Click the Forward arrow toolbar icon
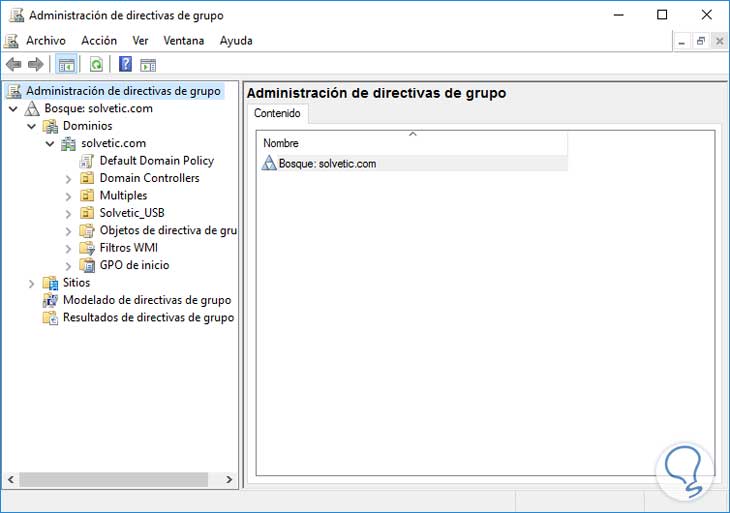The width and height of the screenshot is (730, 513). pyautogui.click(x=36, y=64)
